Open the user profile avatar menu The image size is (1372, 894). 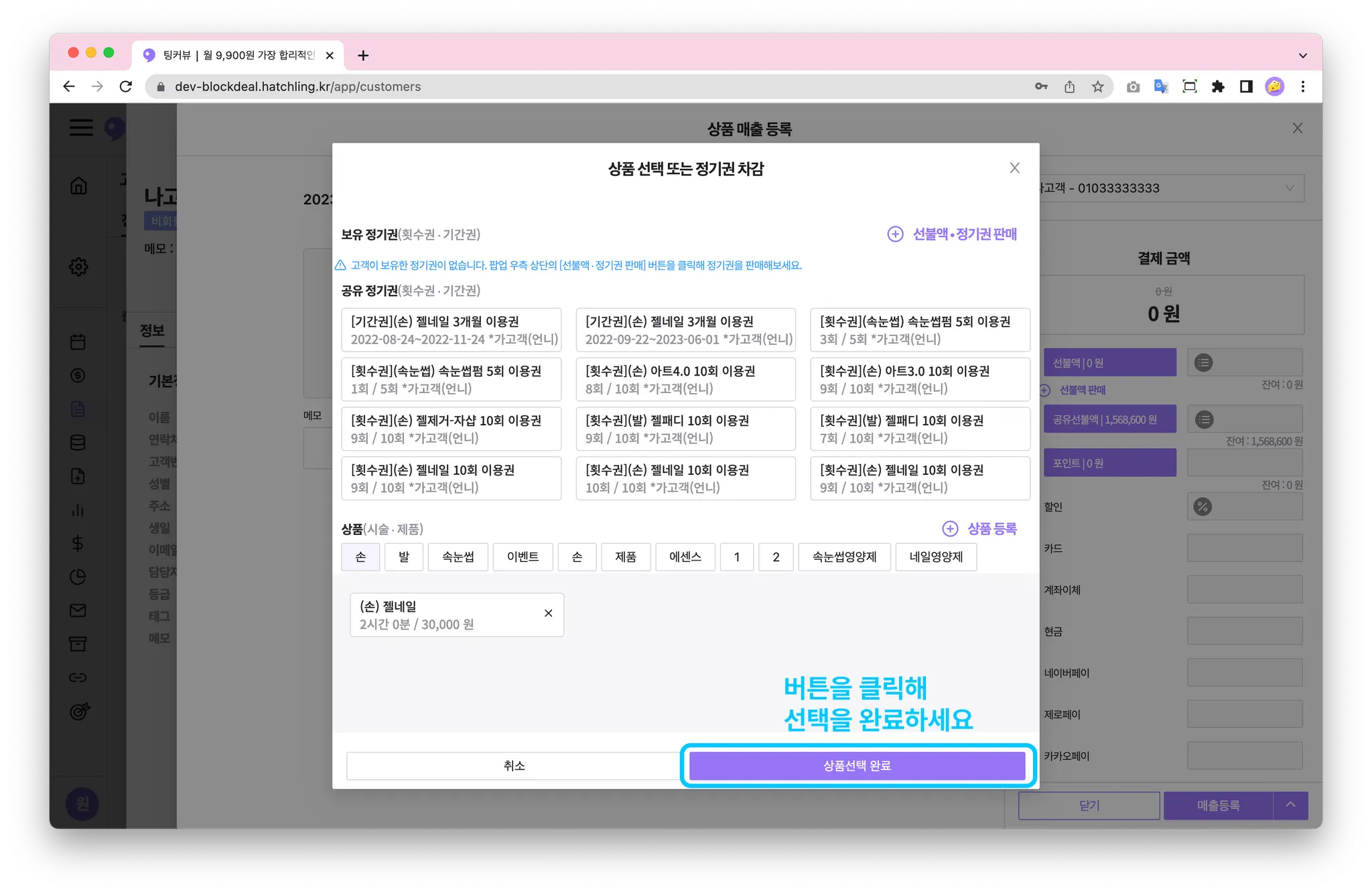tap(1274, 86)
